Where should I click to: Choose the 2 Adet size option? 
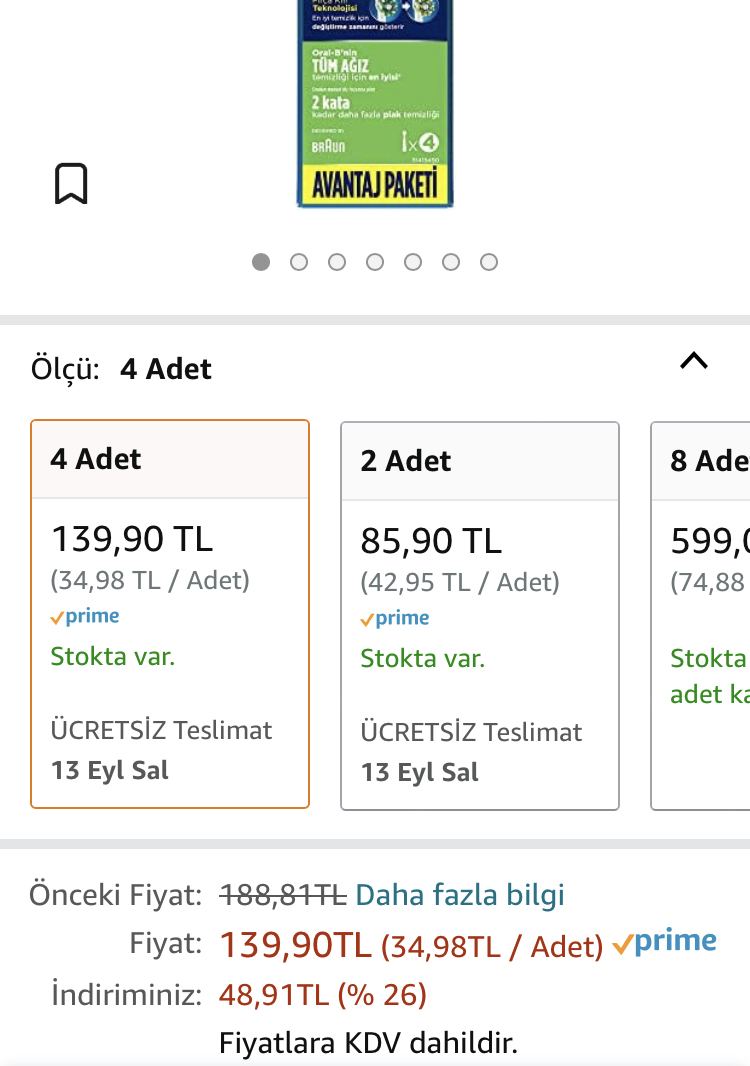click(480, 615)
